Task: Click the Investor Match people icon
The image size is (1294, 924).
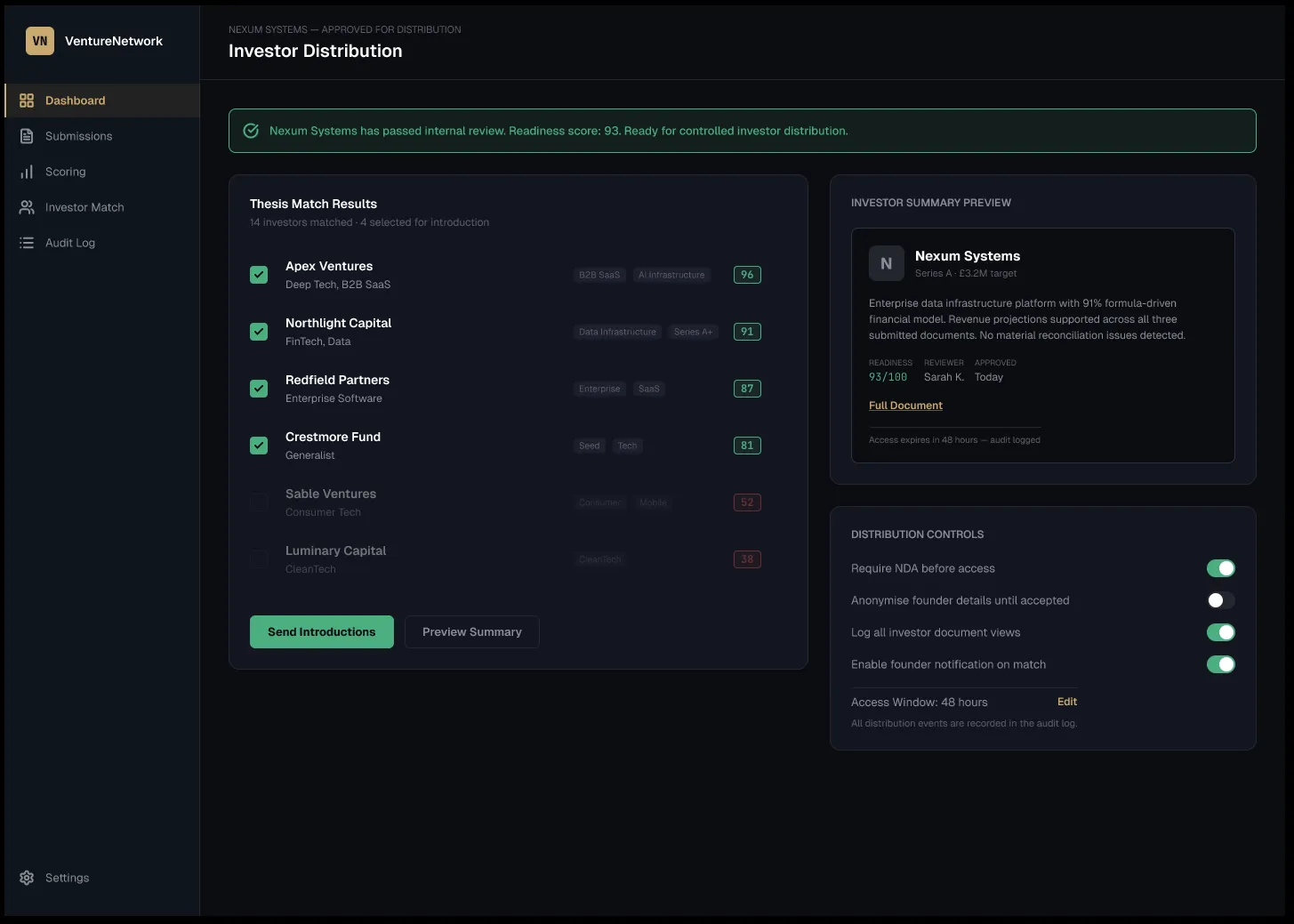Action: [x=27, y=207]
